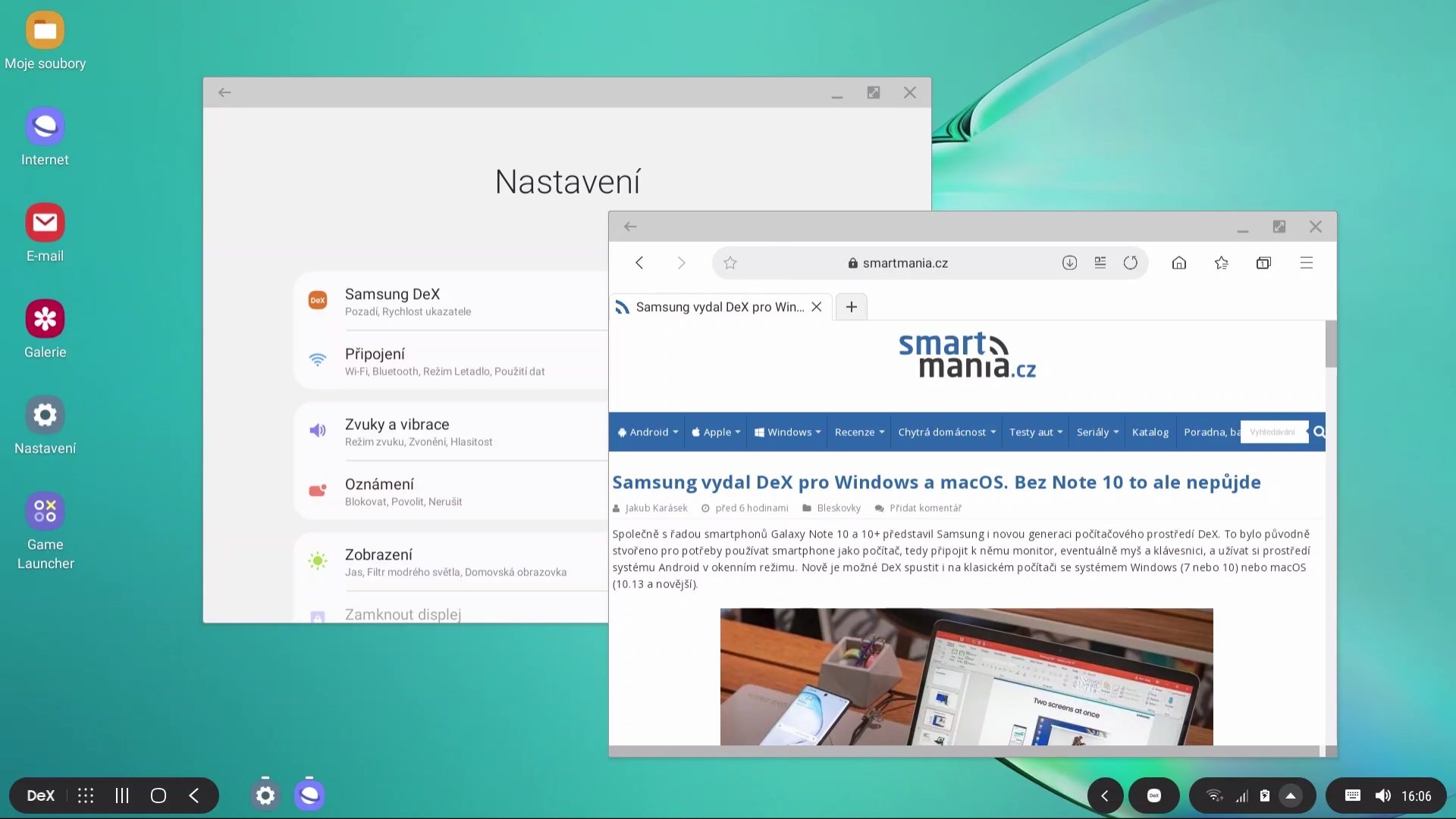The width and height of the screenshot is (1456, 819).
Task: Expand the Apple menu
Action: 716,432
